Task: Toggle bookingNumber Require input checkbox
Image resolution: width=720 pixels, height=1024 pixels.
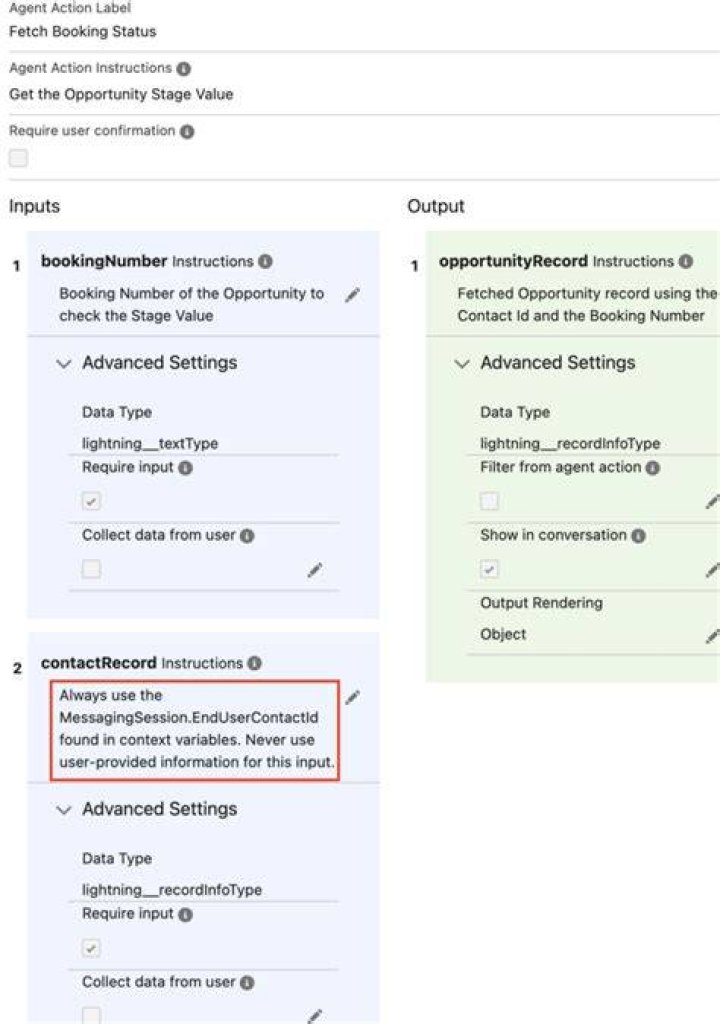Action: click(91, 501)
